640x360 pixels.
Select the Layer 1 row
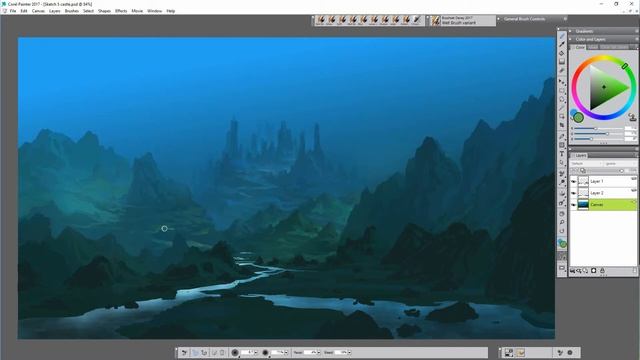603,181
